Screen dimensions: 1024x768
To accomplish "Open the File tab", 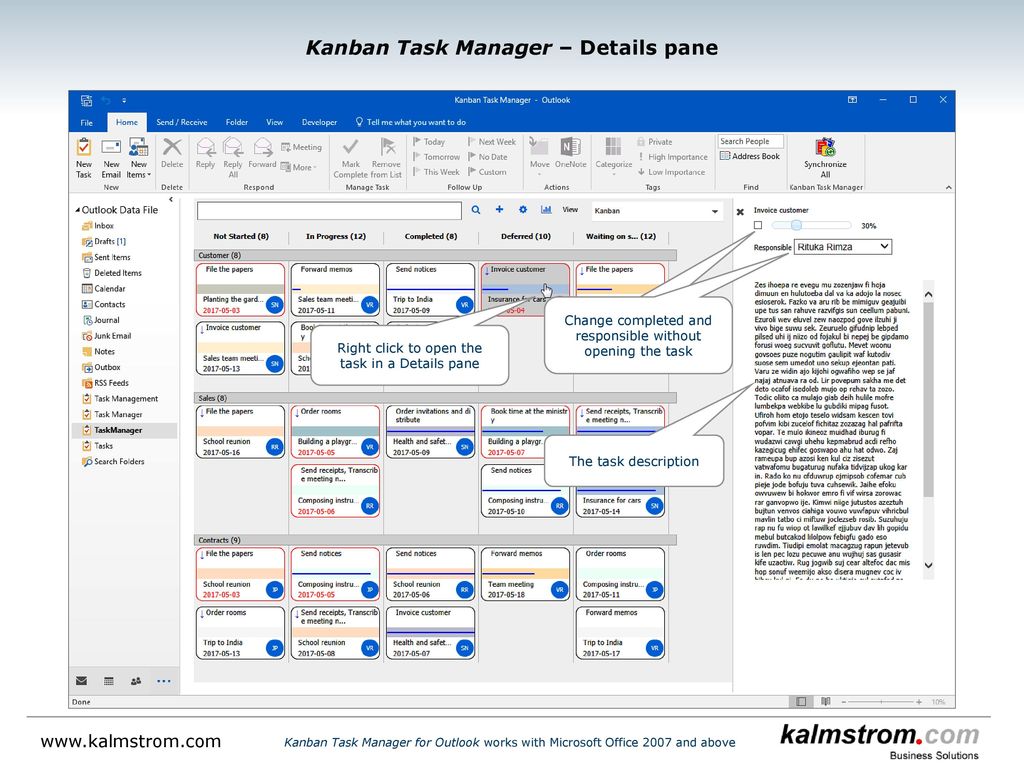I will click(x=86, y=122).
